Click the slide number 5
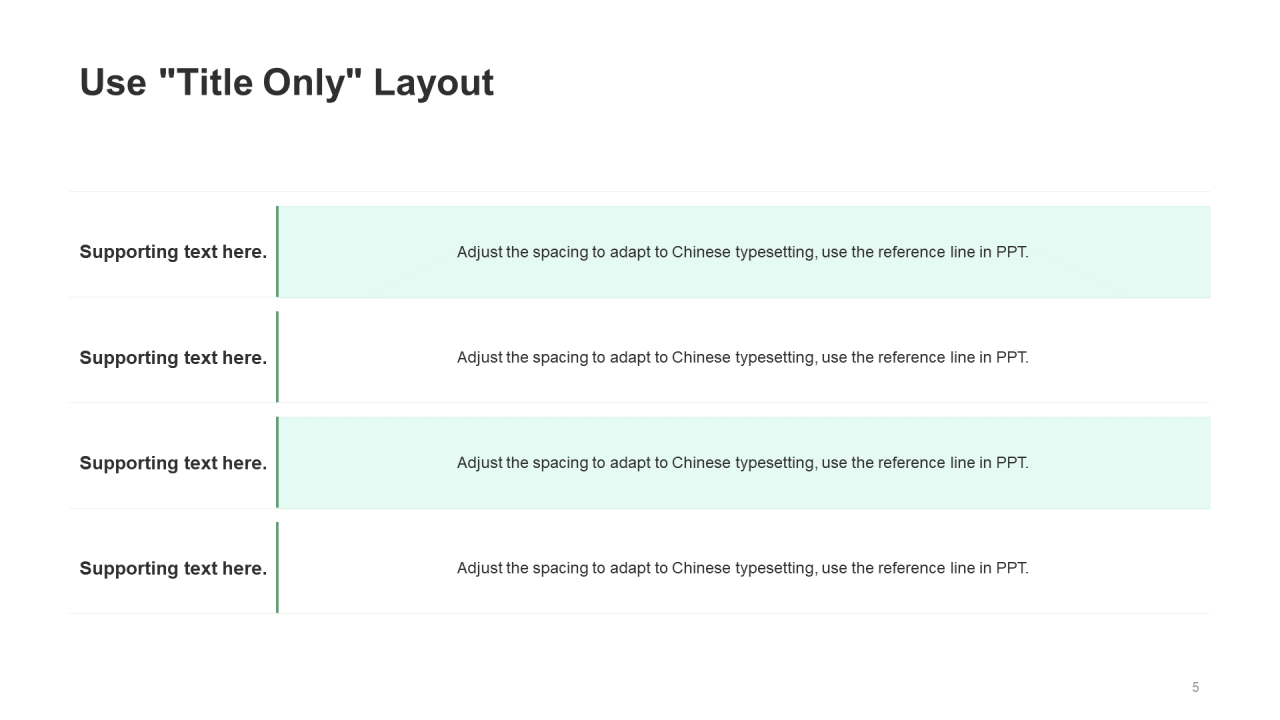Viewport: 1280px width, 720px height. point(1195,687)
